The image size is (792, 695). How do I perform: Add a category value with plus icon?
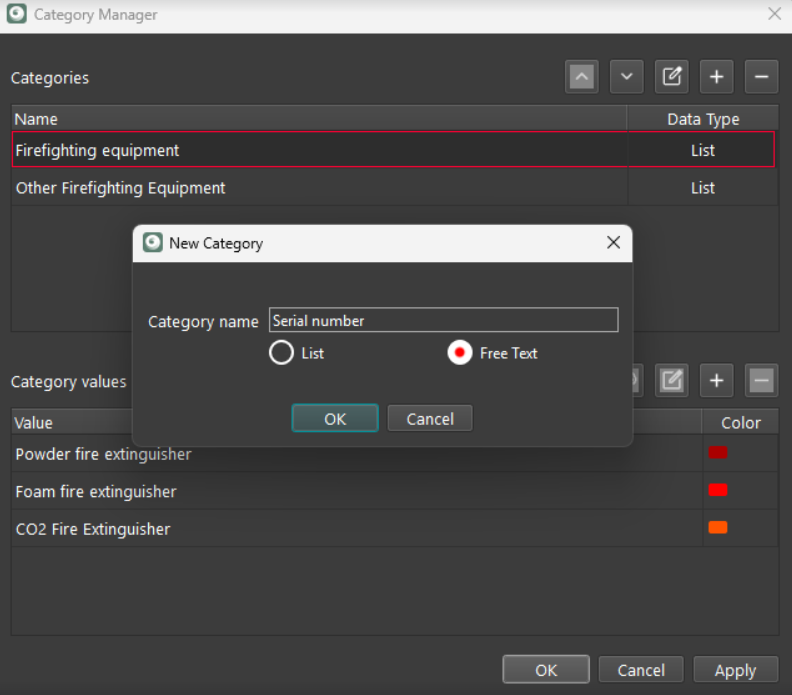[717, 380]
